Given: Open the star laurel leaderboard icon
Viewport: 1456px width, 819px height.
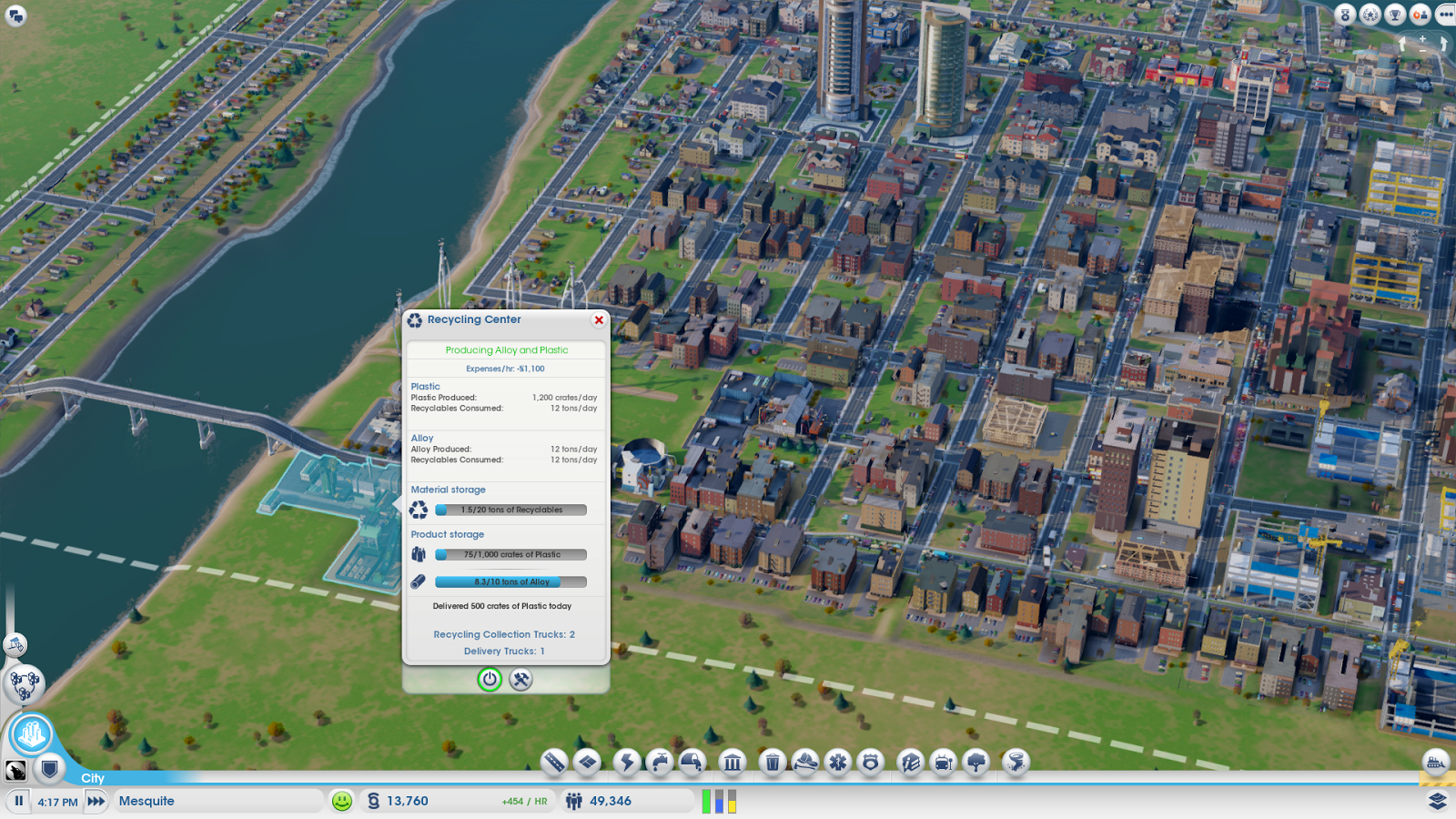Looking at the screenshot, I should click(1370, 15).
